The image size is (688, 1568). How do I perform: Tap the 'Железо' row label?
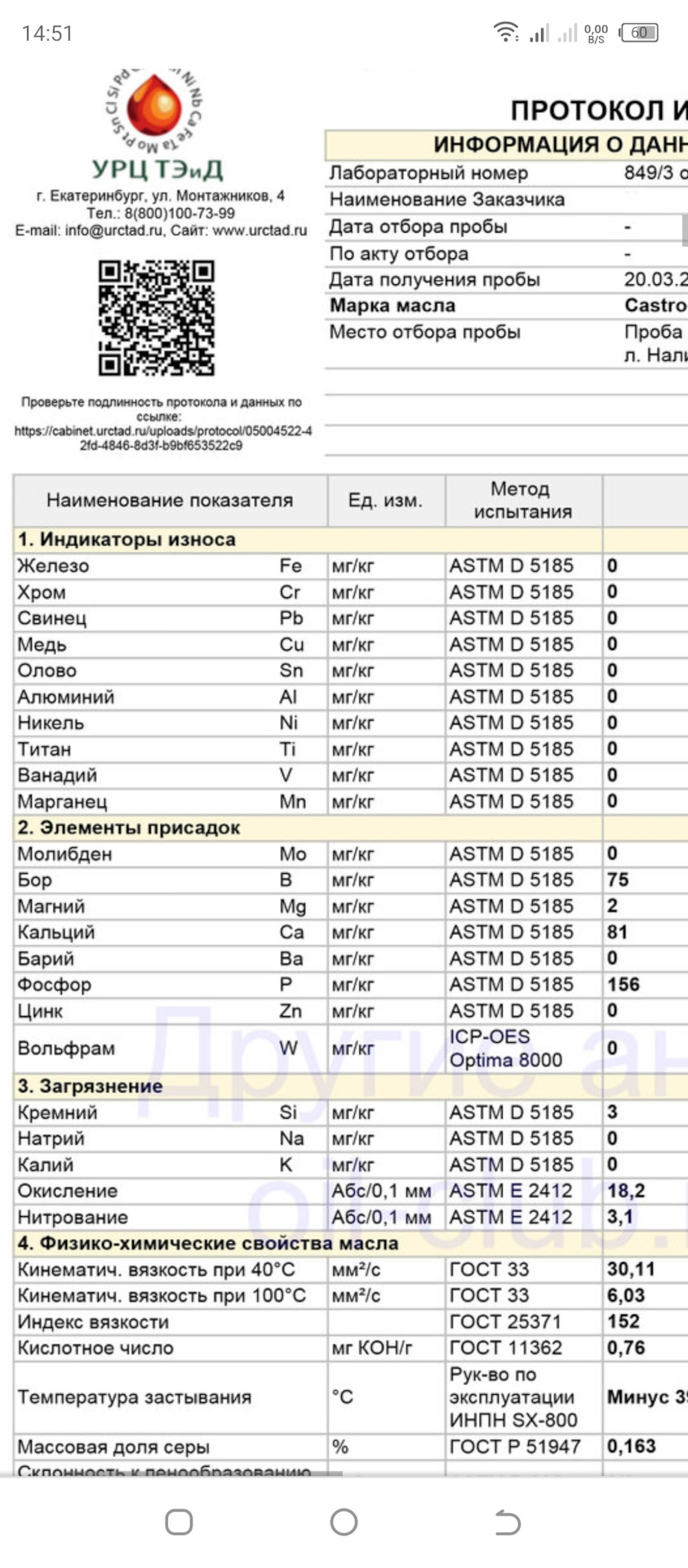54,566
